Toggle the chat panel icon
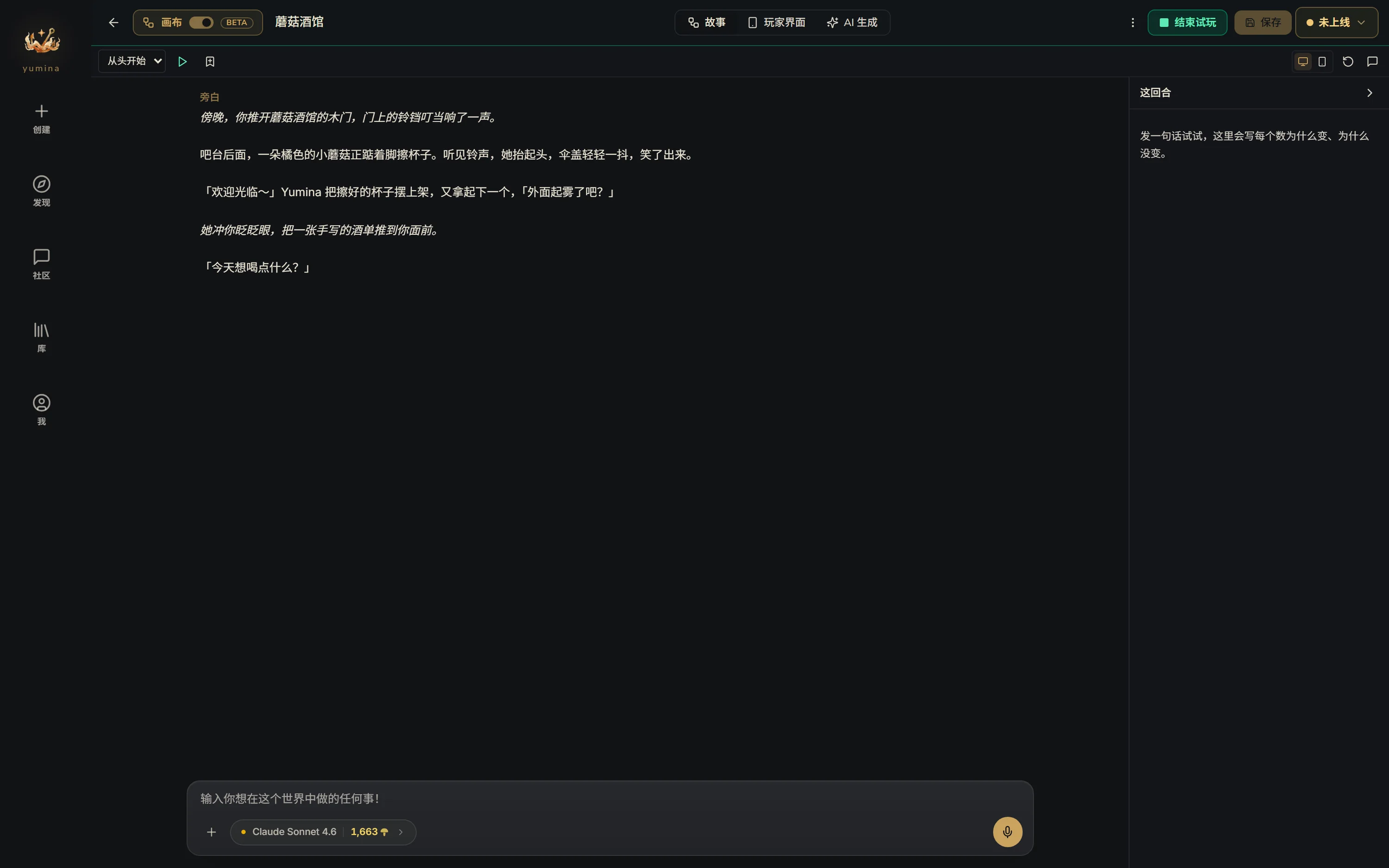Screen dimensions: 1389x868 1372,62
